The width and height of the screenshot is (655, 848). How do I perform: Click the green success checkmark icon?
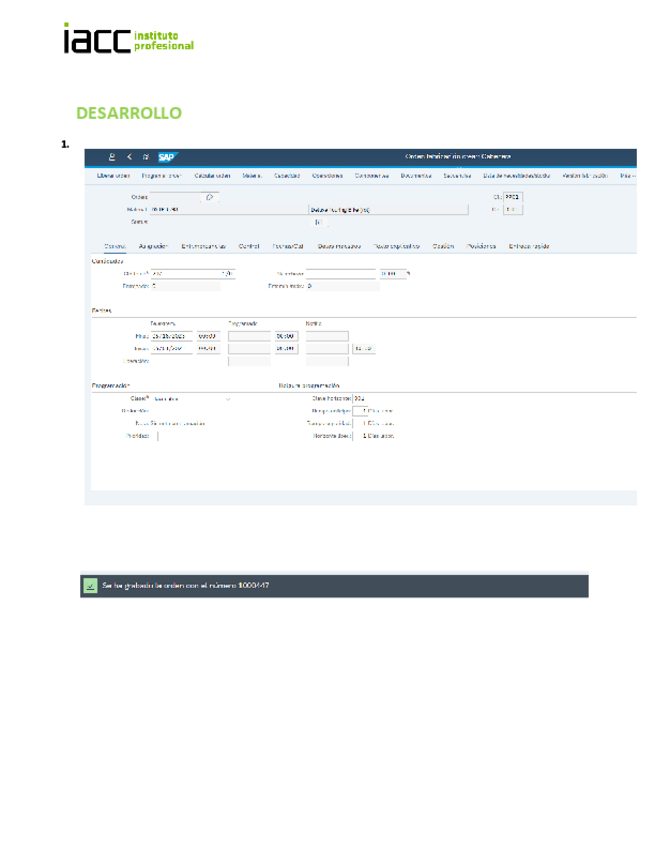click(90, 586)
